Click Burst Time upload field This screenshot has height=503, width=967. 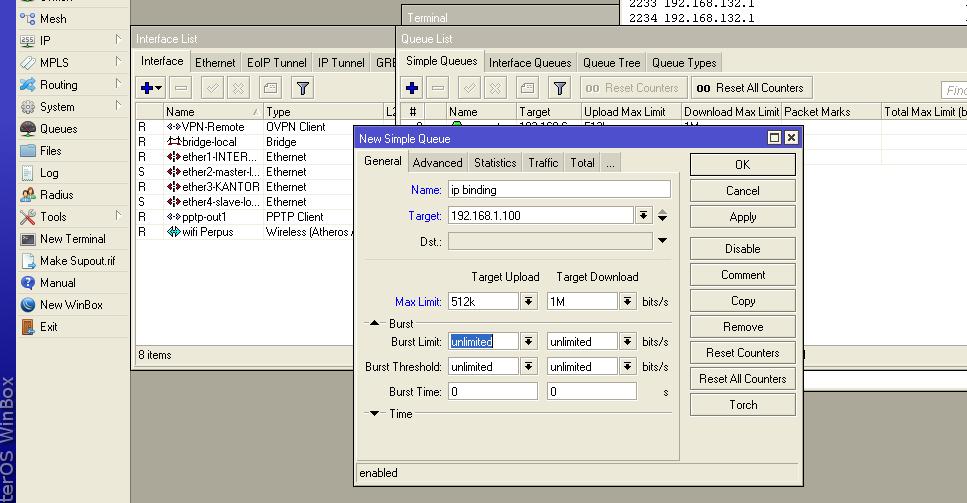point(492,391)
